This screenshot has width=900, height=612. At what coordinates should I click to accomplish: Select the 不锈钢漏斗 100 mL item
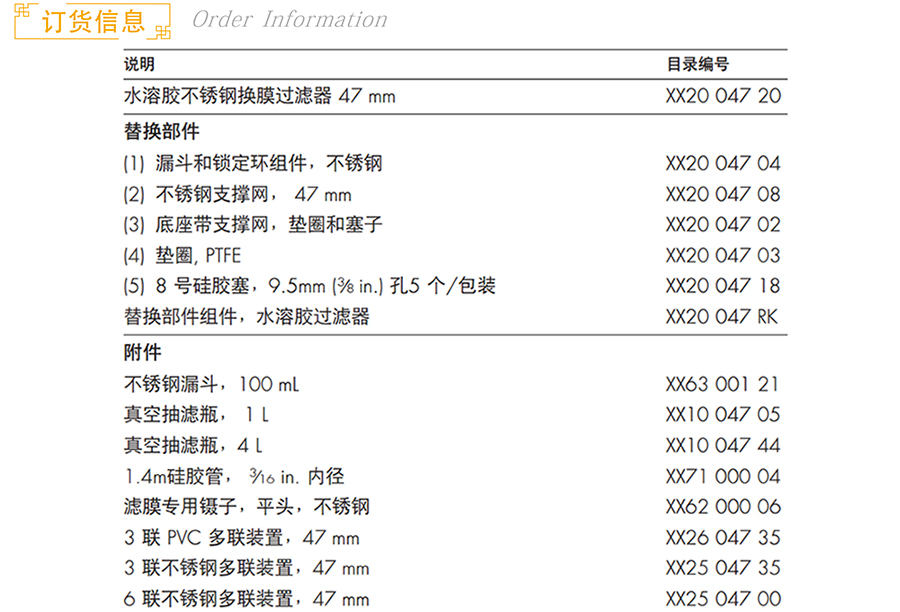click(x=211, y=384)
